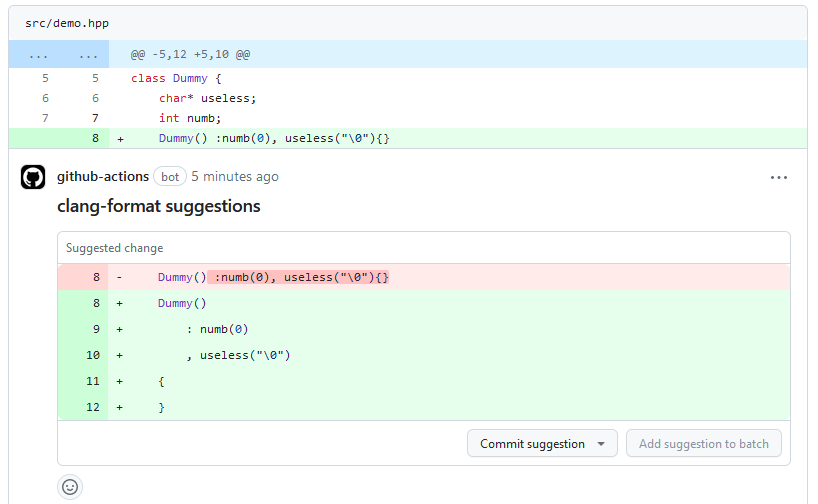The image size is (818, 504).
Task: Add an emoji reaction with the smiley icon
Action: pyautogui.click(x=70, y=487)
